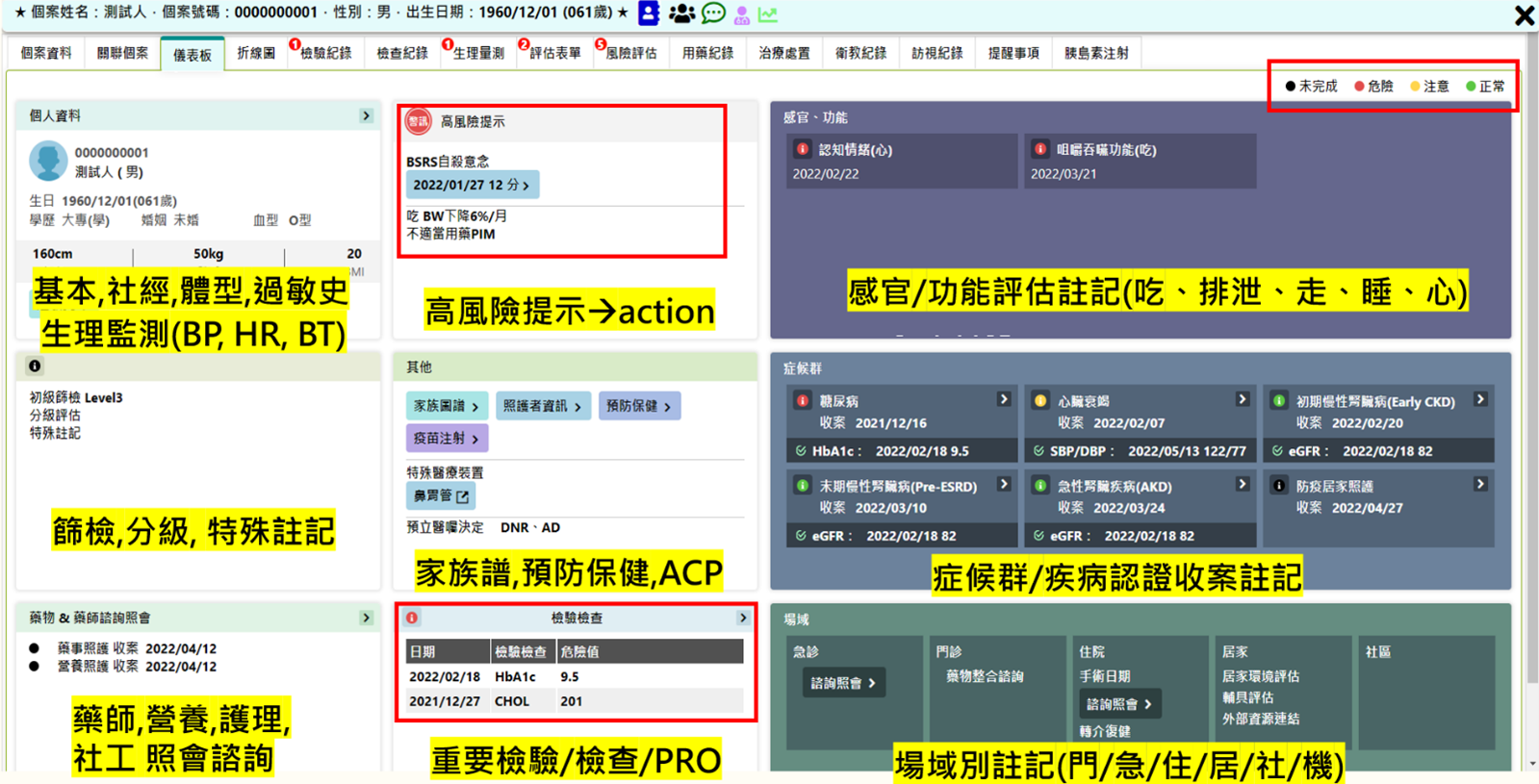
Task: Open the 胰島素注射 tab
Action: point(1096,53)
